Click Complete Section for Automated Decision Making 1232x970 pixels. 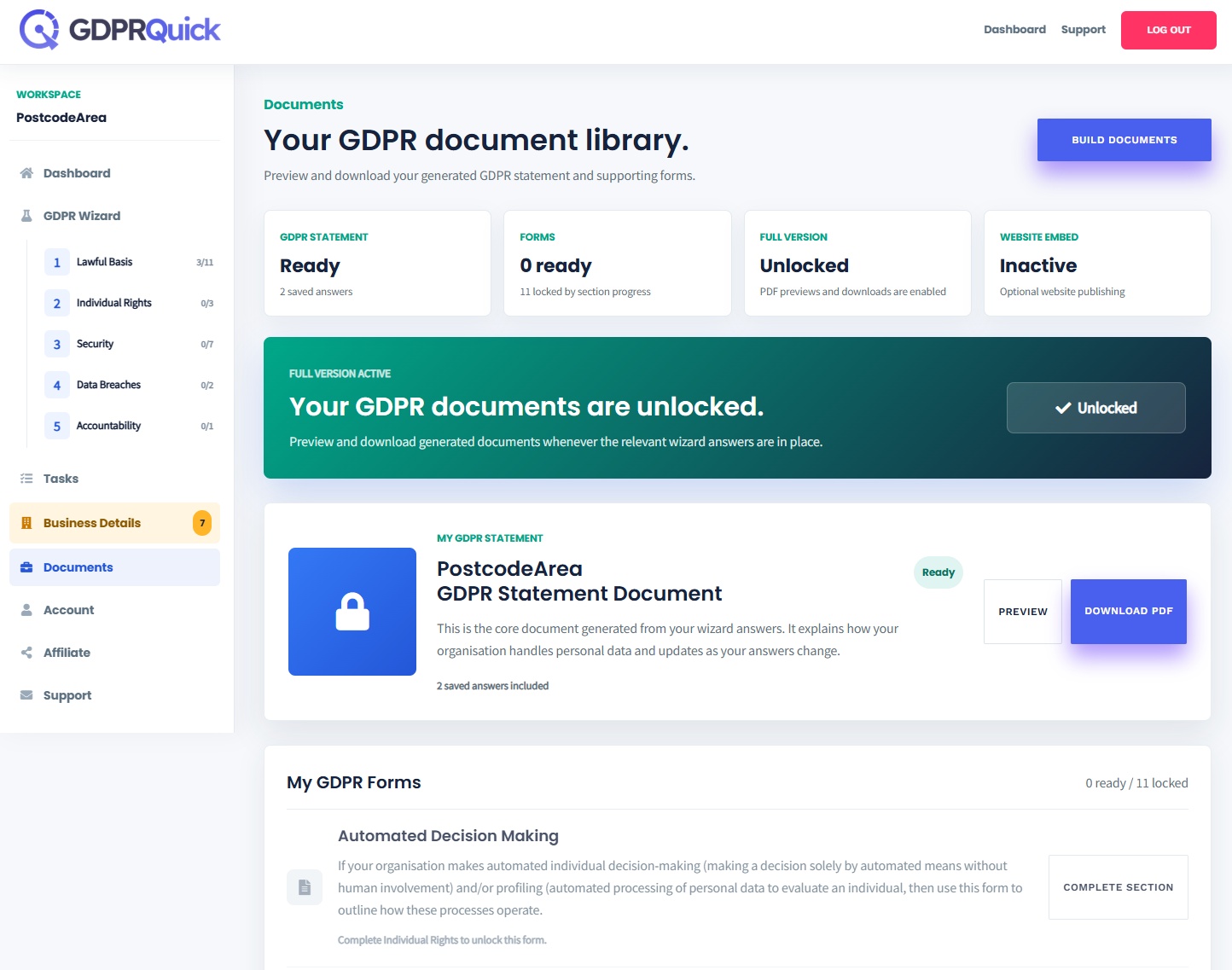tap(1118, 887)
